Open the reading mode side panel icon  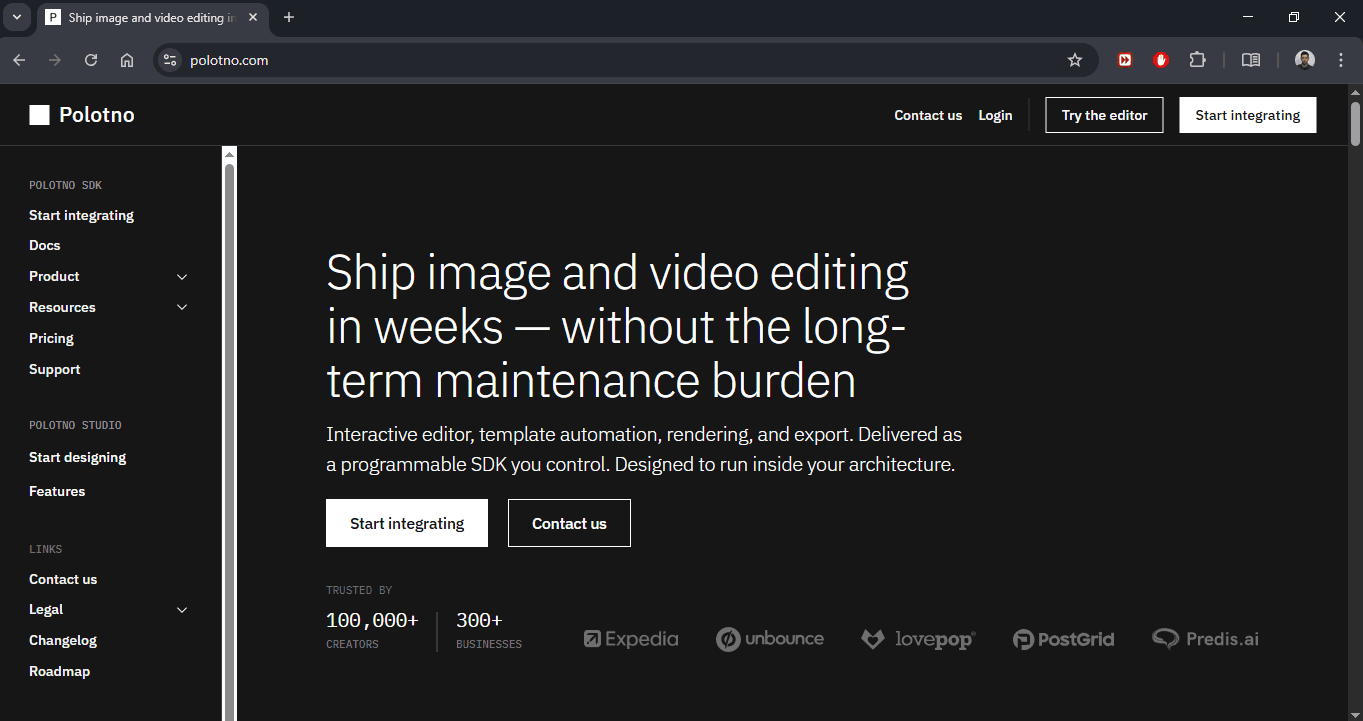(1250, 60)
